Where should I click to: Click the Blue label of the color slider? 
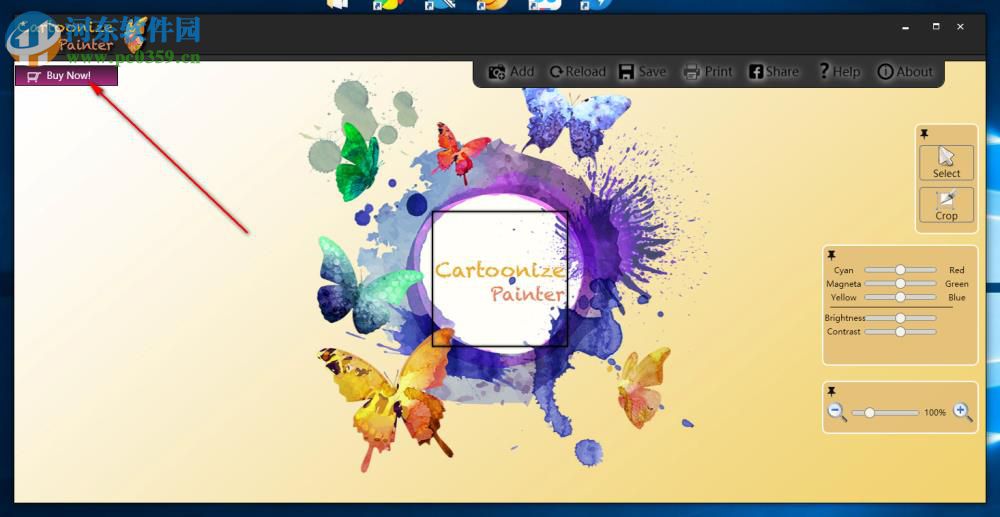click(957, 297)
